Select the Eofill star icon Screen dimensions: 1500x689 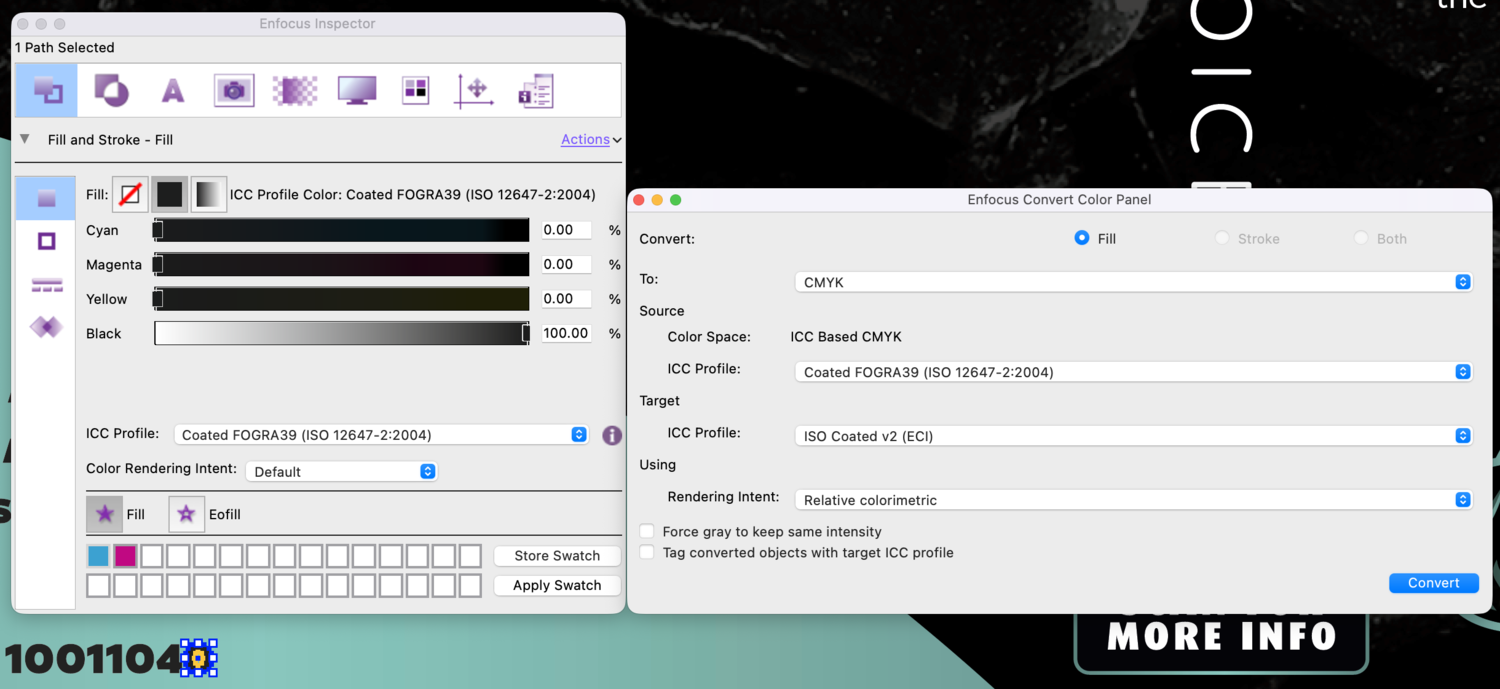pyautogui.click(x=186, y=514)
